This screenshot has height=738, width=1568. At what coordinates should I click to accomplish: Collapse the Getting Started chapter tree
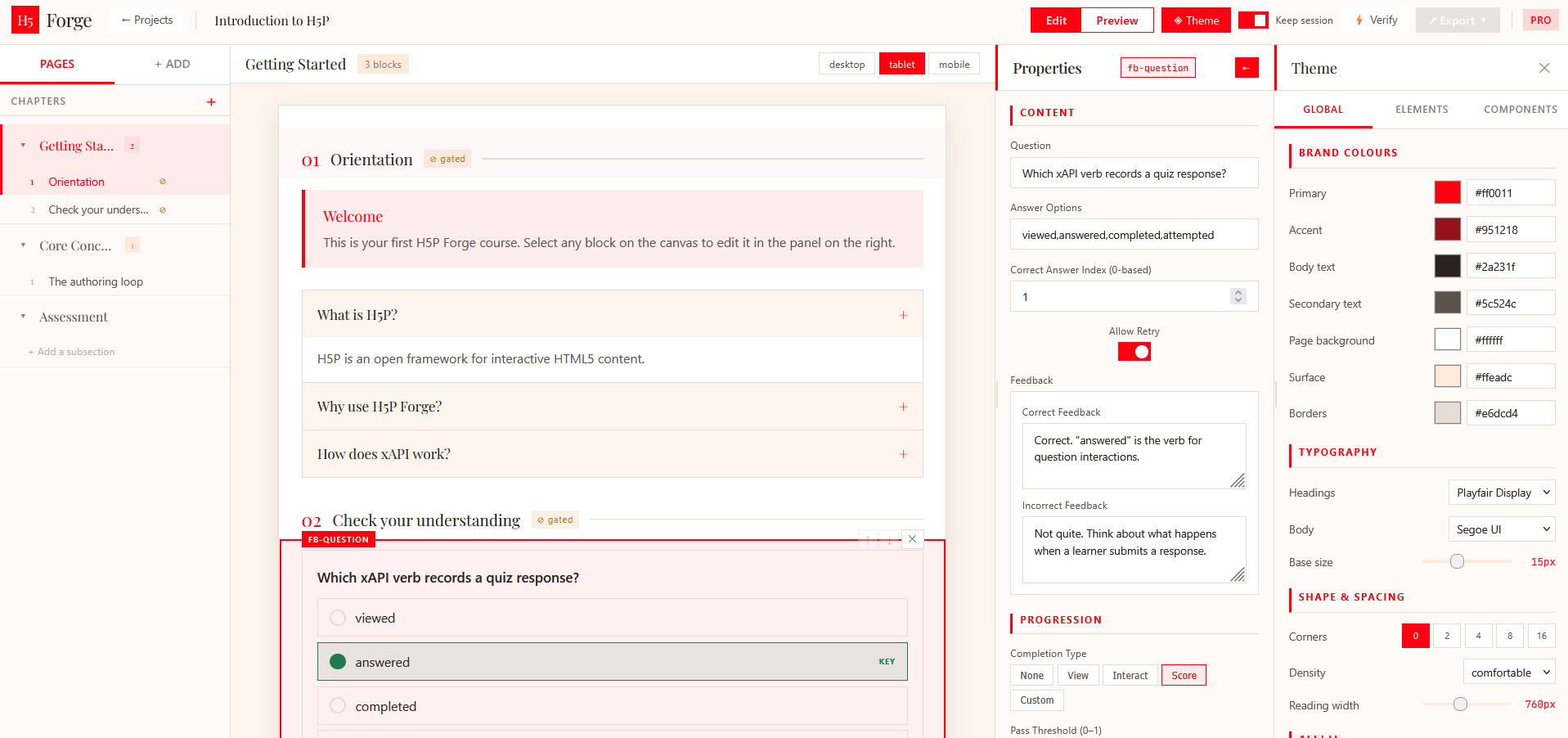[23, 146]
